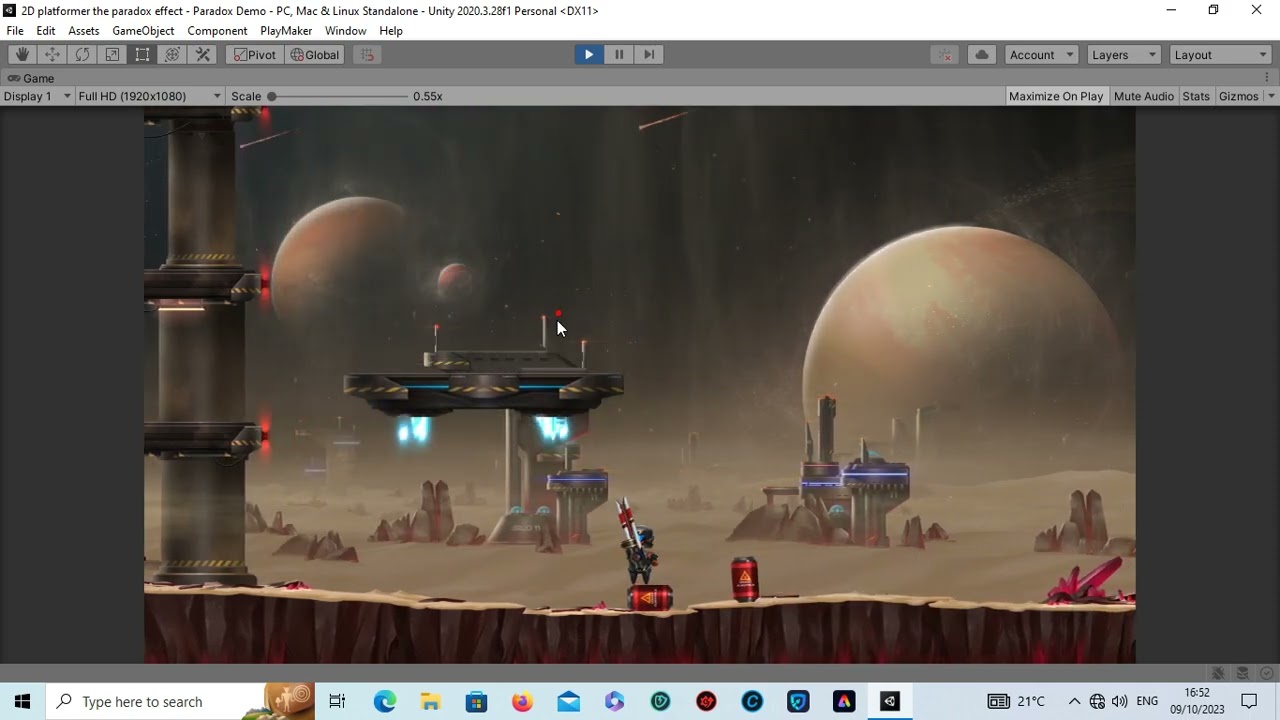Viewport: 1280px width, 720px height.
Task: Open the Assets menu
Action: point(84,31)
